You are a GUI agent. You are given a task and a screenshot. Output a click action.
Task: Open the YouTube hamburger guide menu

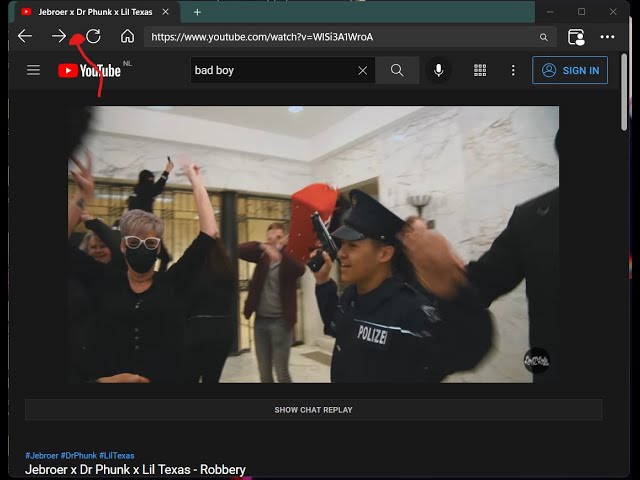[33, 70]
